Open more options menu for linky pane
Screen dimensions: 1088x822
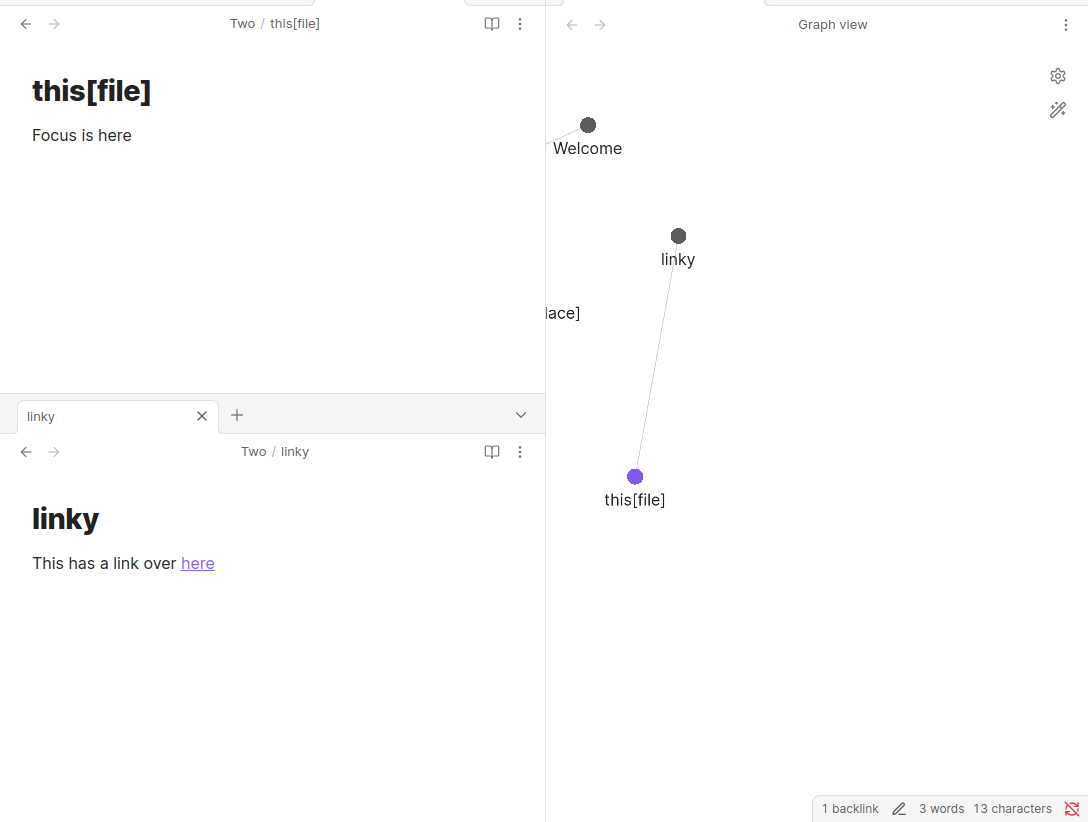pyautogui.click(x=520, y=452)
